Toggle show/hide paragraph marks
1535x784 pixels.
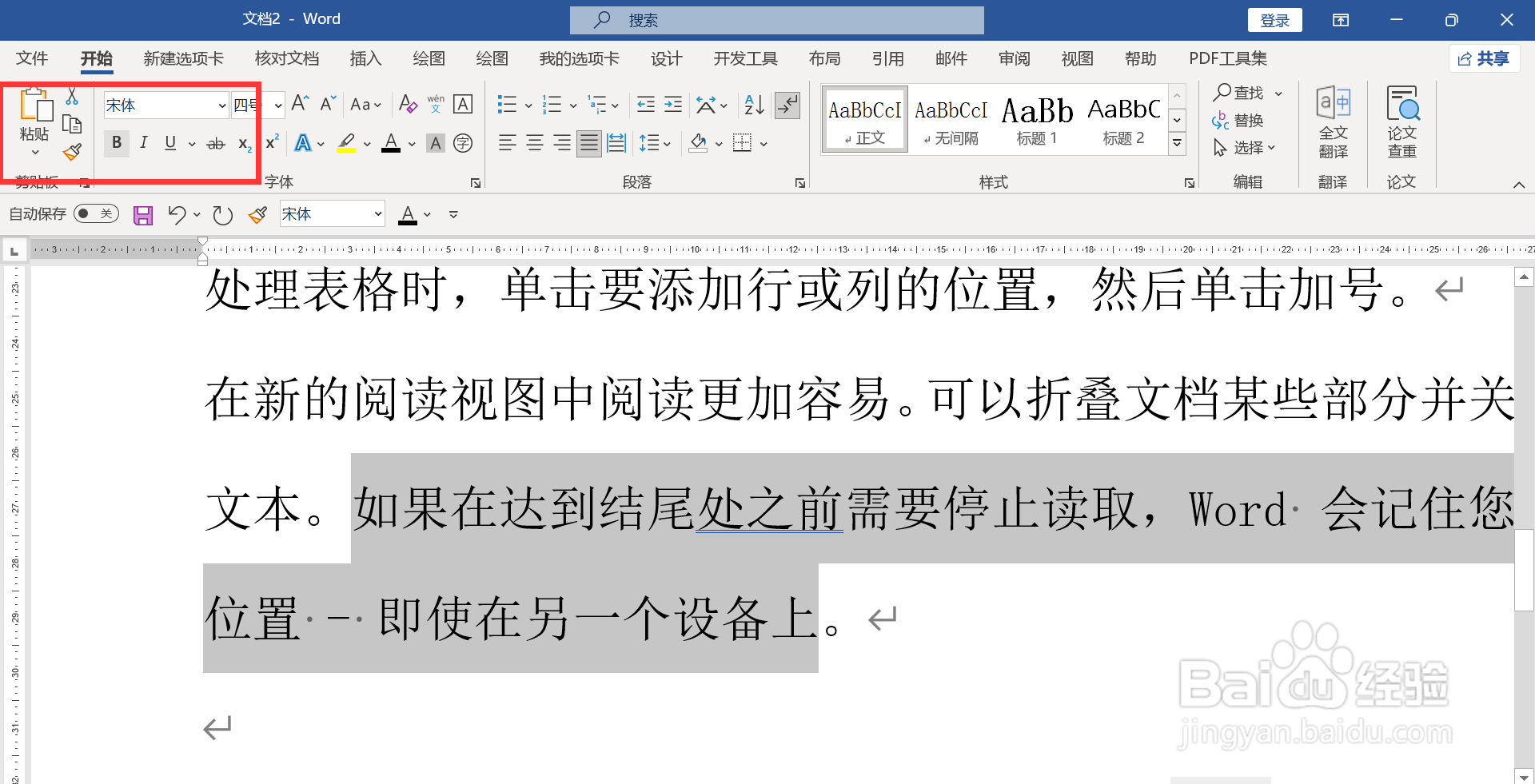788,105
